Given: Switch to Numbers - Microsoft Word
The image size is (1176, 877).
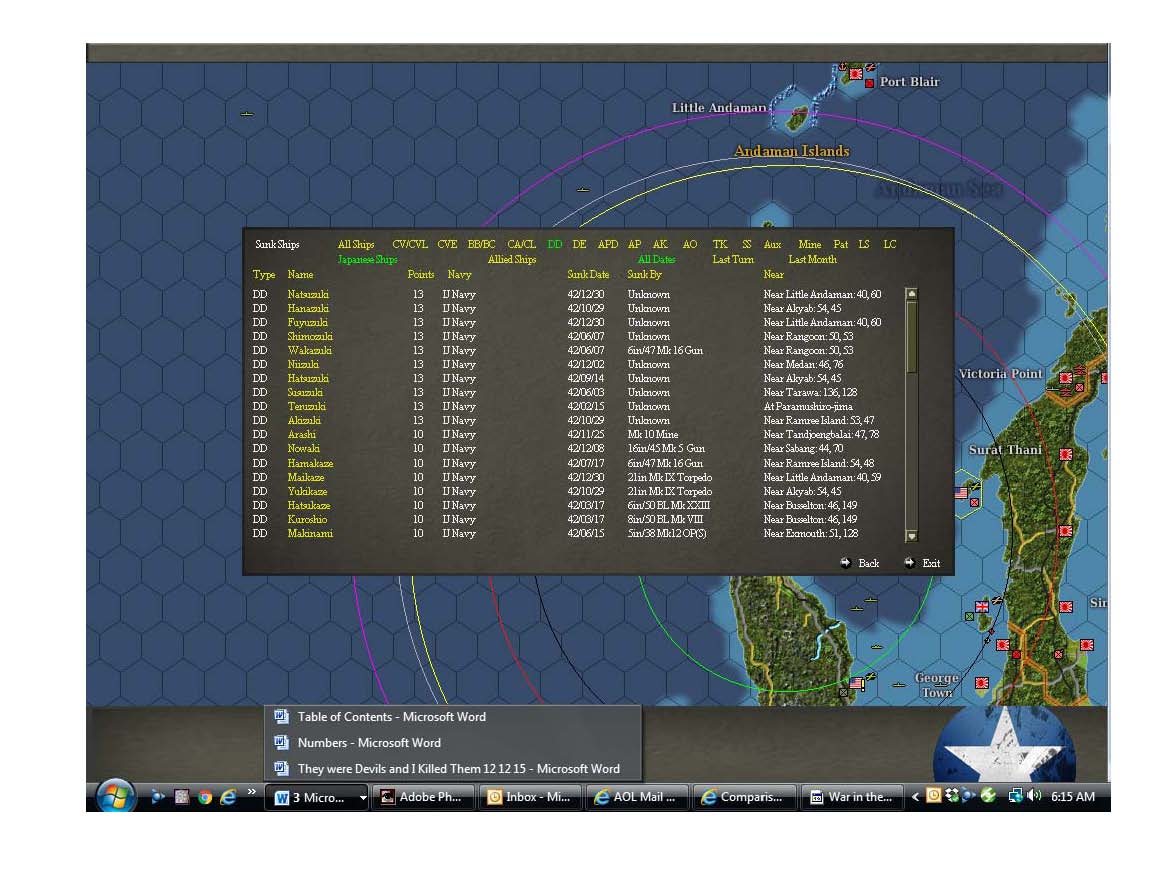Looking at the screenshot, I should pyautogui.click(x=453, y=743).
